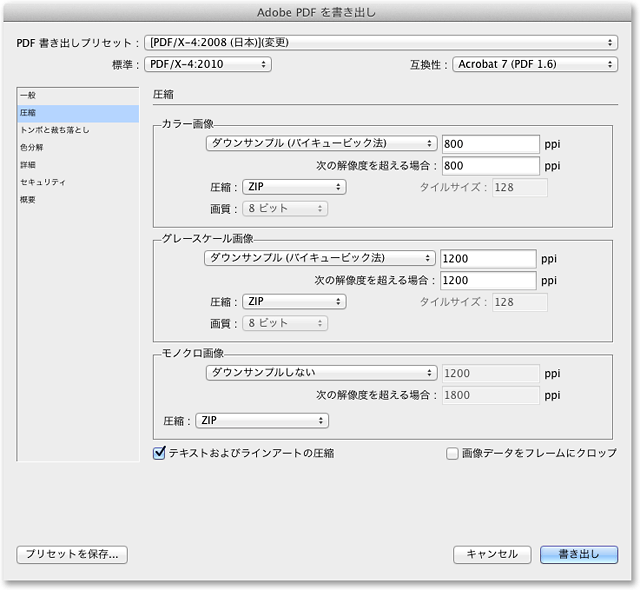Select 圧縮 in the sidebar list

(28, 113)
